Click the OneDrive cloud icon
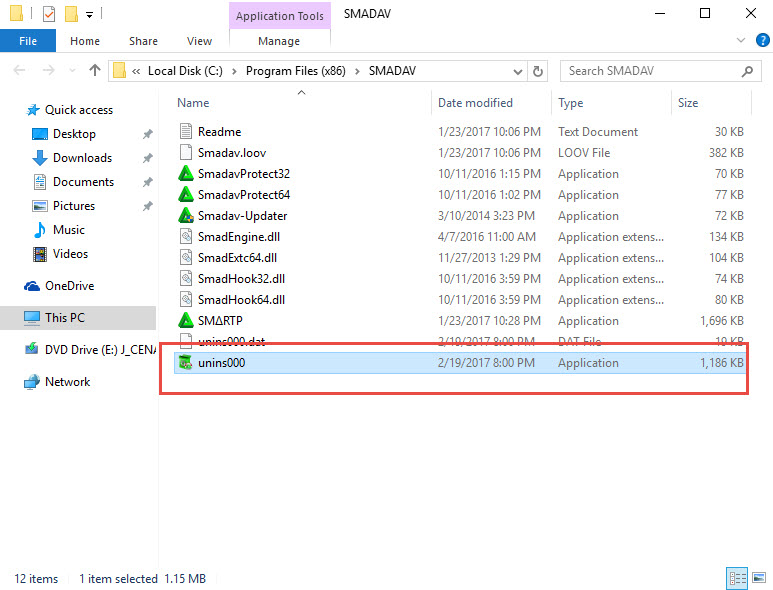The height and width of the screenshot is (590, 773). (x=32, y=286)
